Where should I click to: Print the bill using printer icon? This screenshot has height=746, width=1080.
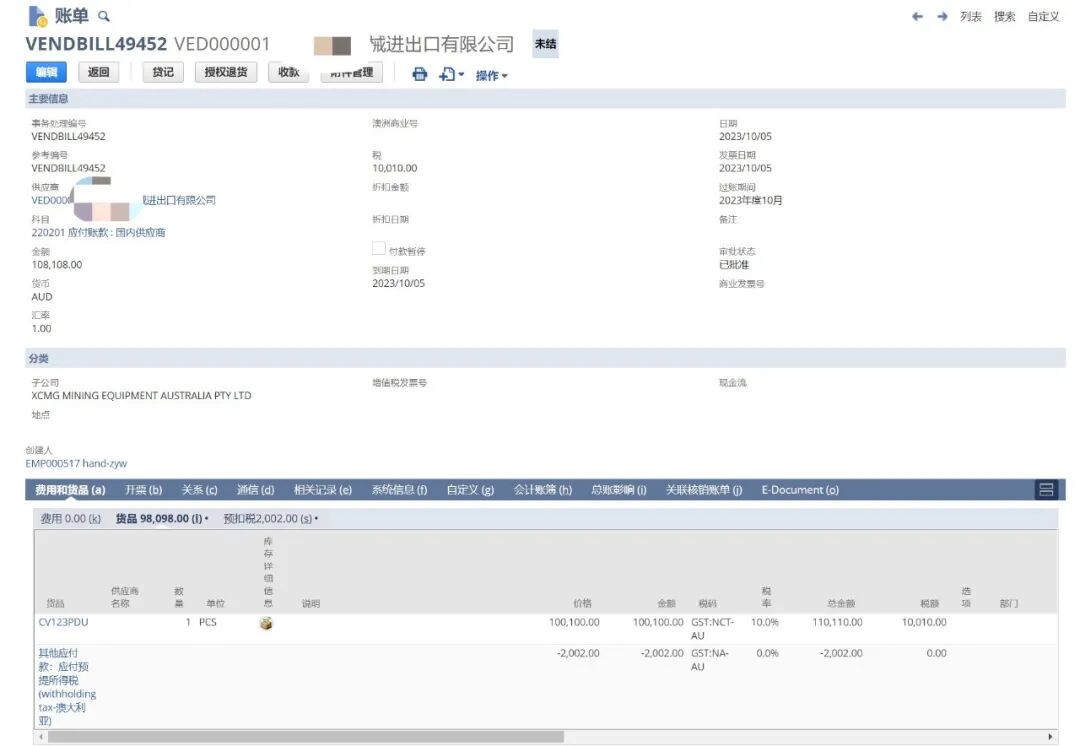click(x=419, y=74)
